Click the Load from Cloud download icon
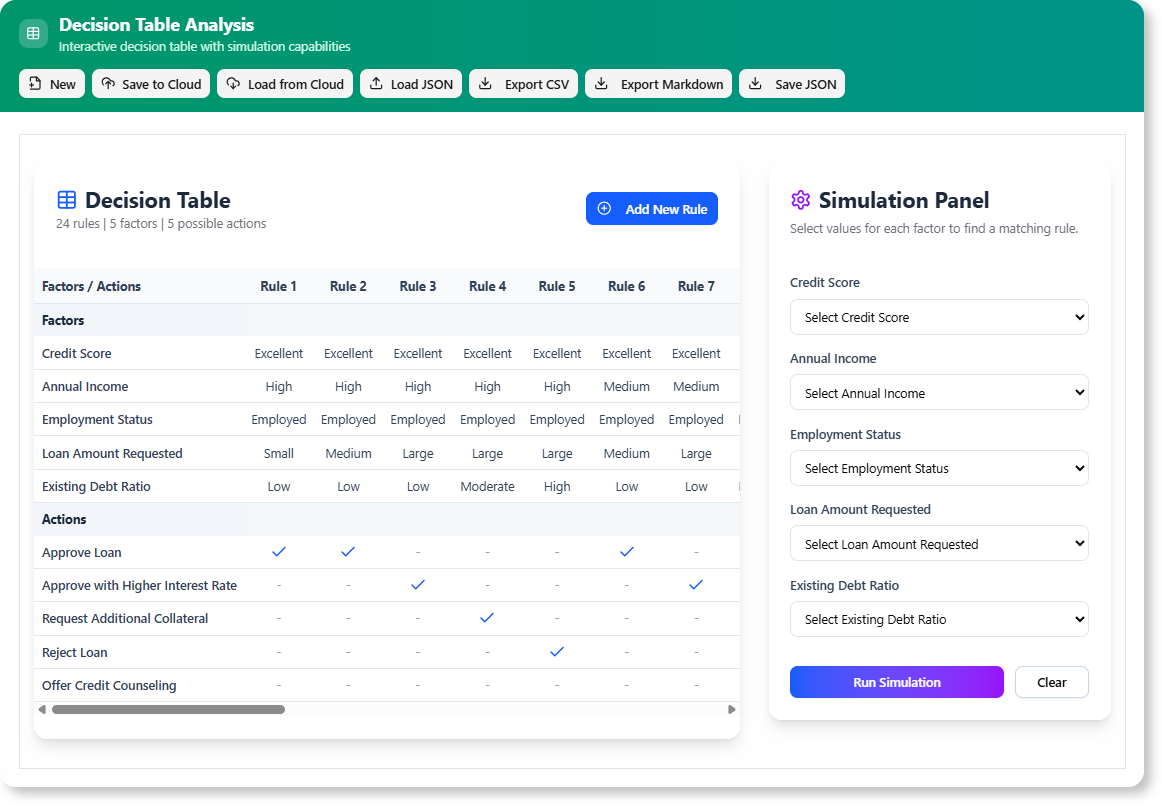 click(x=235, y=84)
